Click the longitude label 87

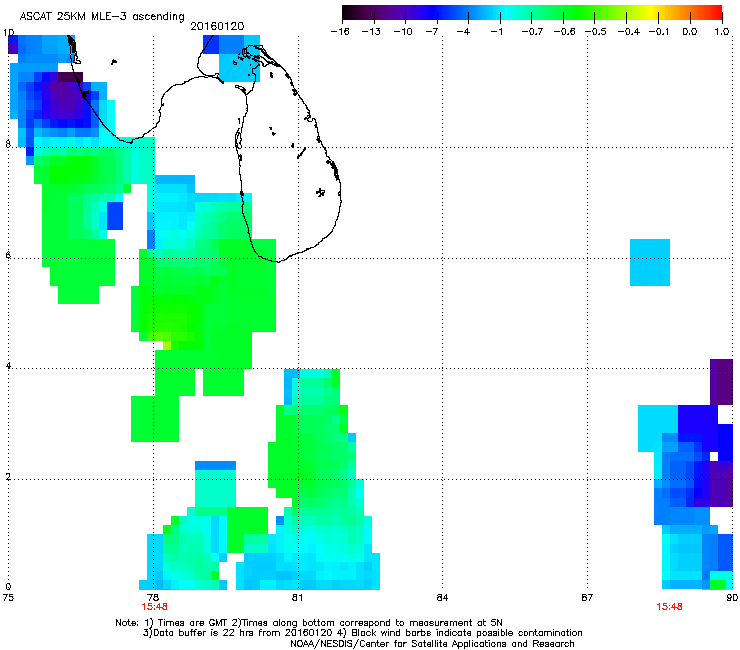(587, 598)
